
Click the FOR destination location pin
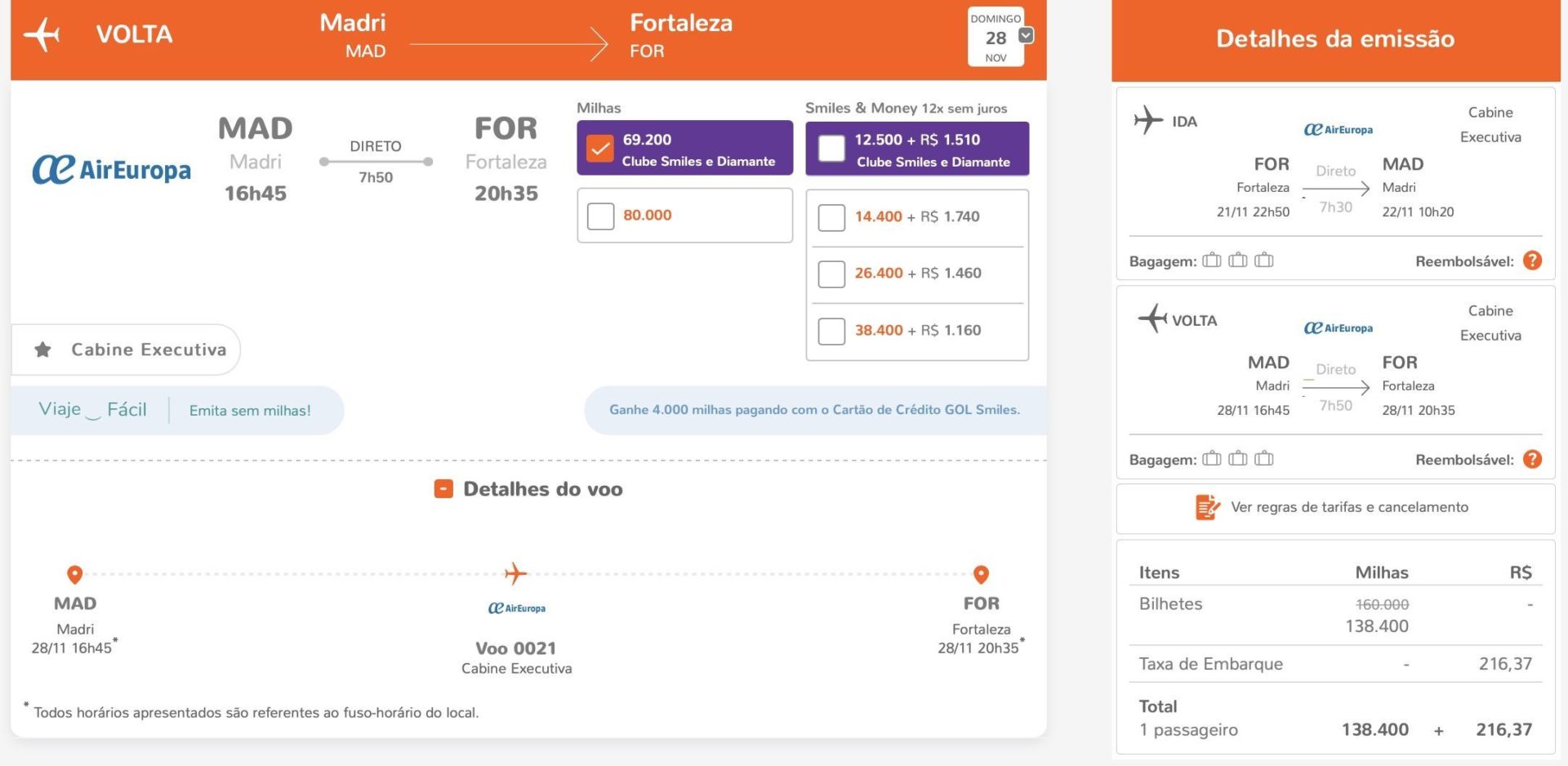tap(982, 575)
